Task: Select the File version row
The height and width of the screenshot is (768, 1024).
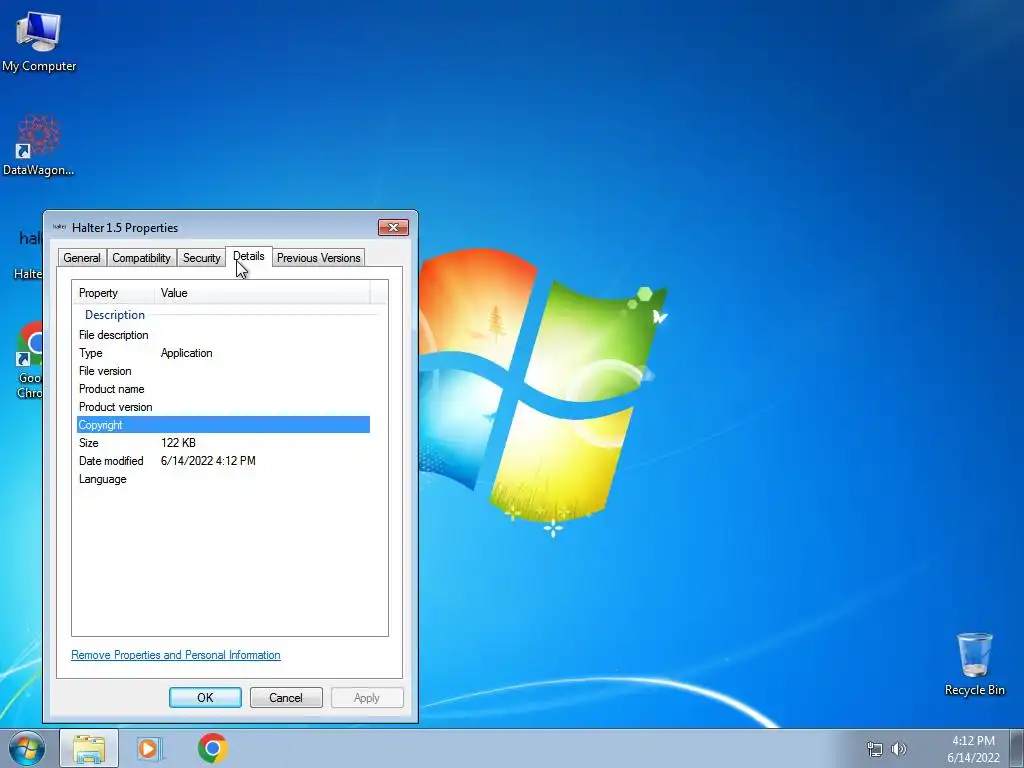Action: (x=223, y=371)
